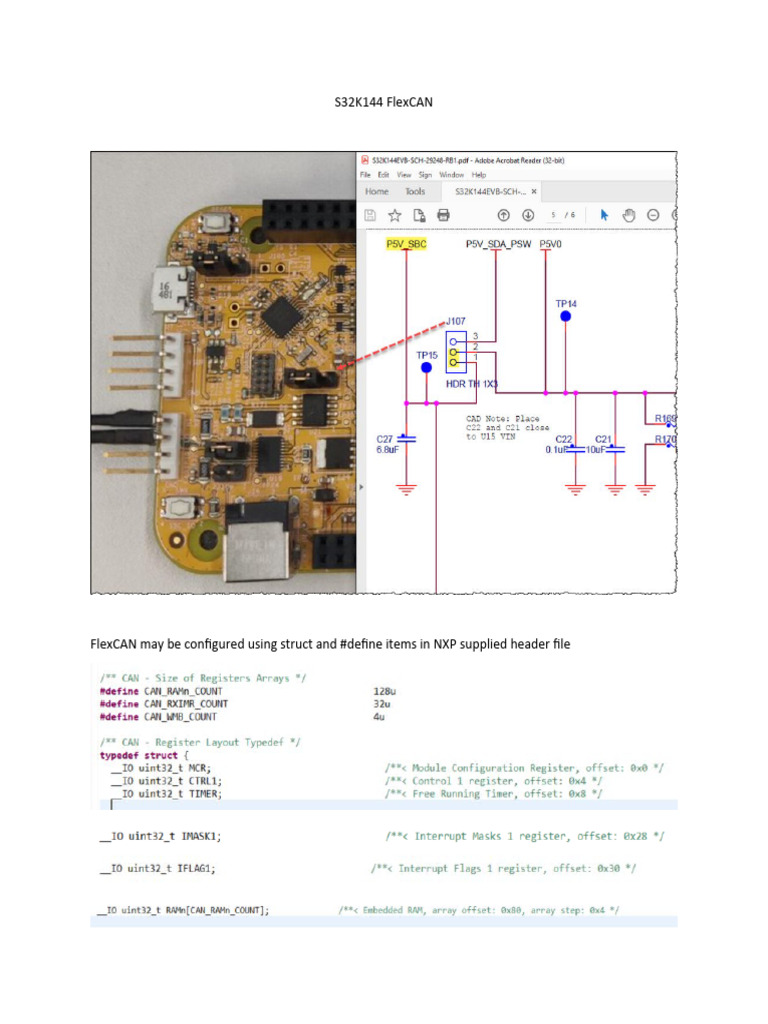Click the CAN_WMB_COUNT define line
The image size is (768, 1024).
tap(243, 717)
